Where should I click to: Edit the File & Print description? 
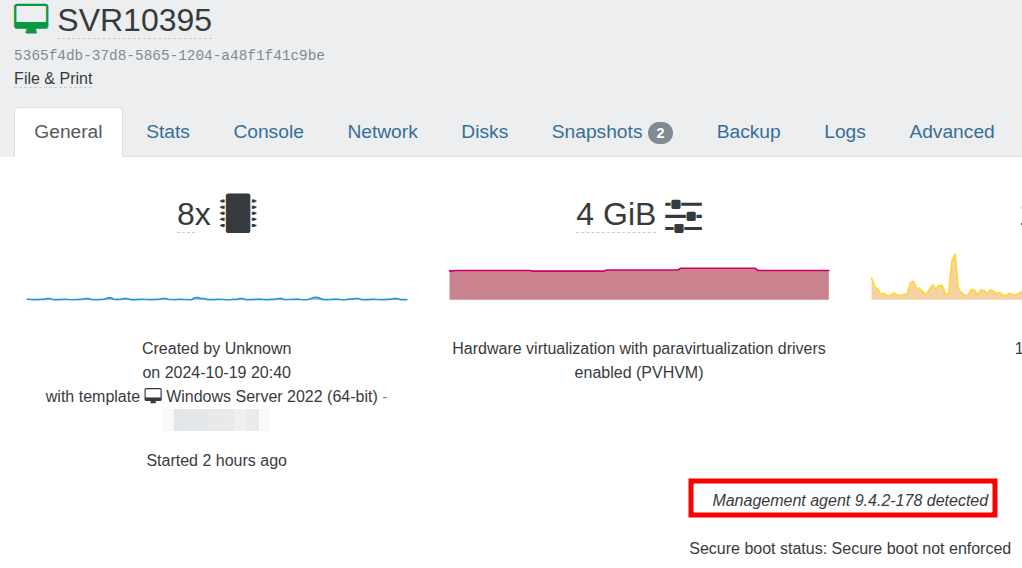53,79
